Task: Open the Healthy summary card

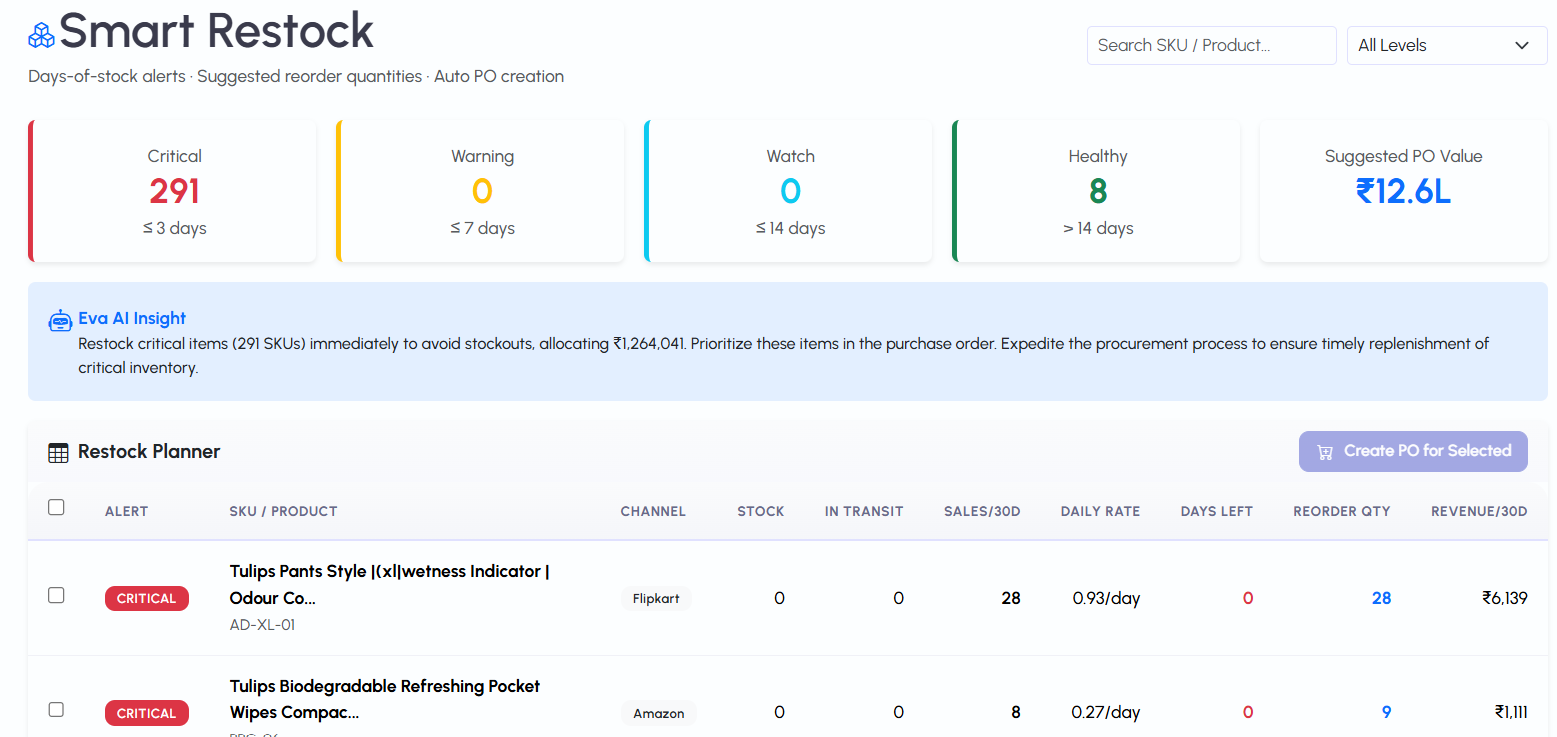Action: 1097,191
